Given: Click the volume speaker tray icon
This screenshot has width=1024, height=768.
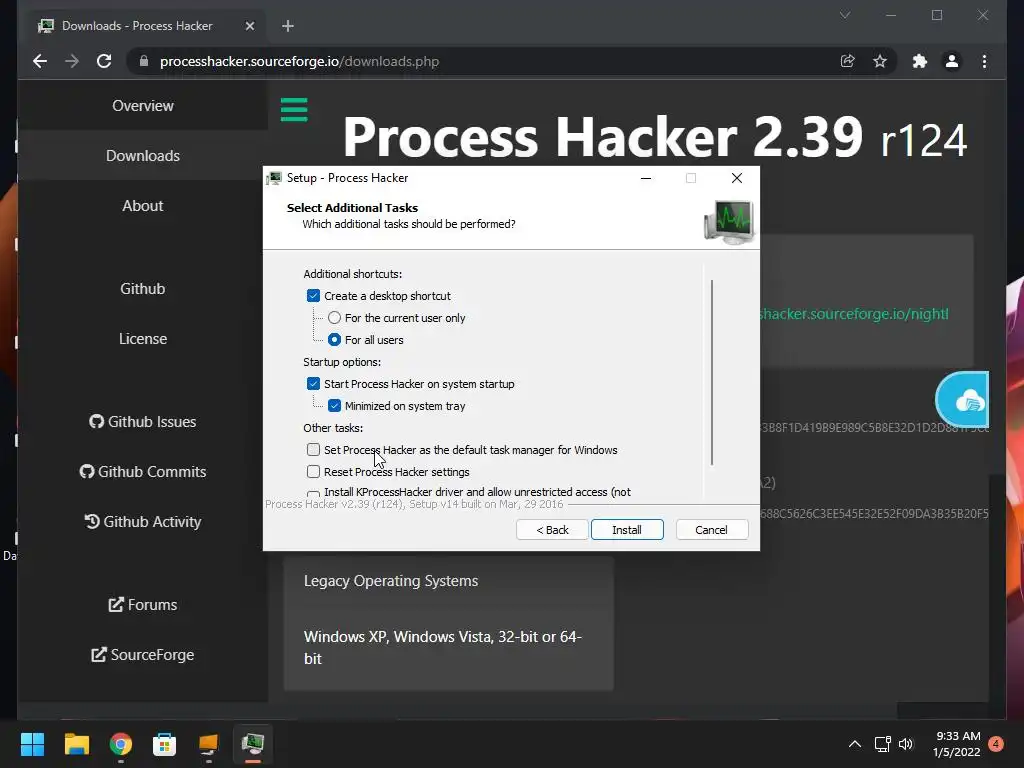Looking at the screenshot, I should coord(906,744).
